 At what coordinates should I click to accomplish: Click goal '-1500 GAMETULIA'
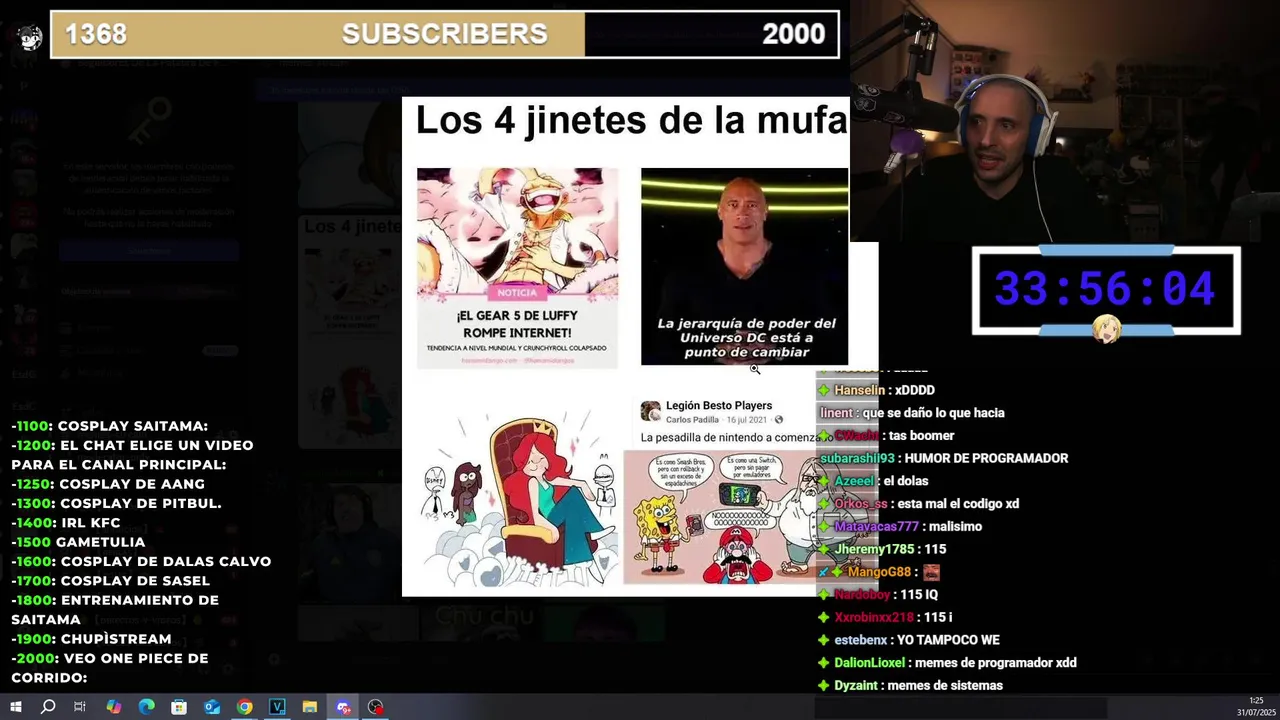pyautogui.click(x=78, y=542)
